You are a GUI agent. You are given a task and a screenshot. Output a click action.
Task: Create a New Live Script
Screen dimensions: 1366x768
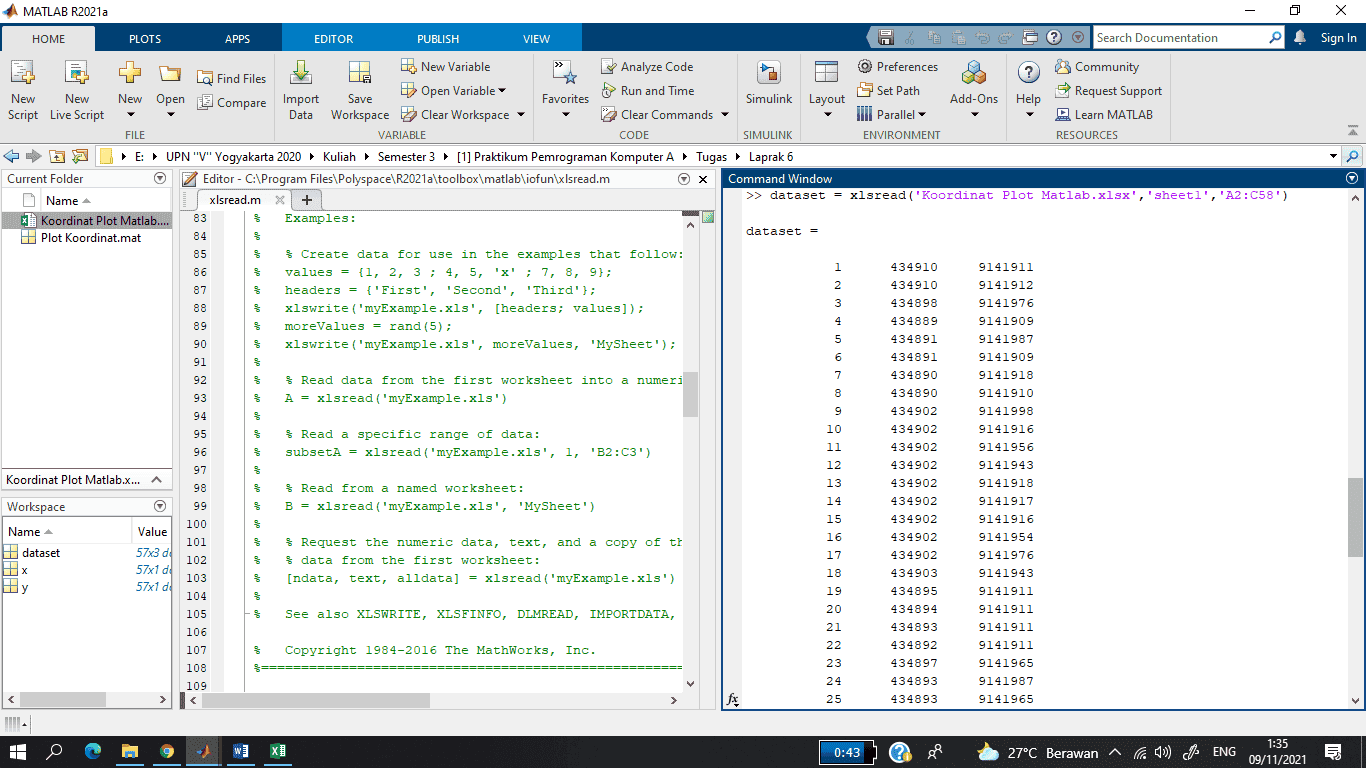(x=77, y=90)
